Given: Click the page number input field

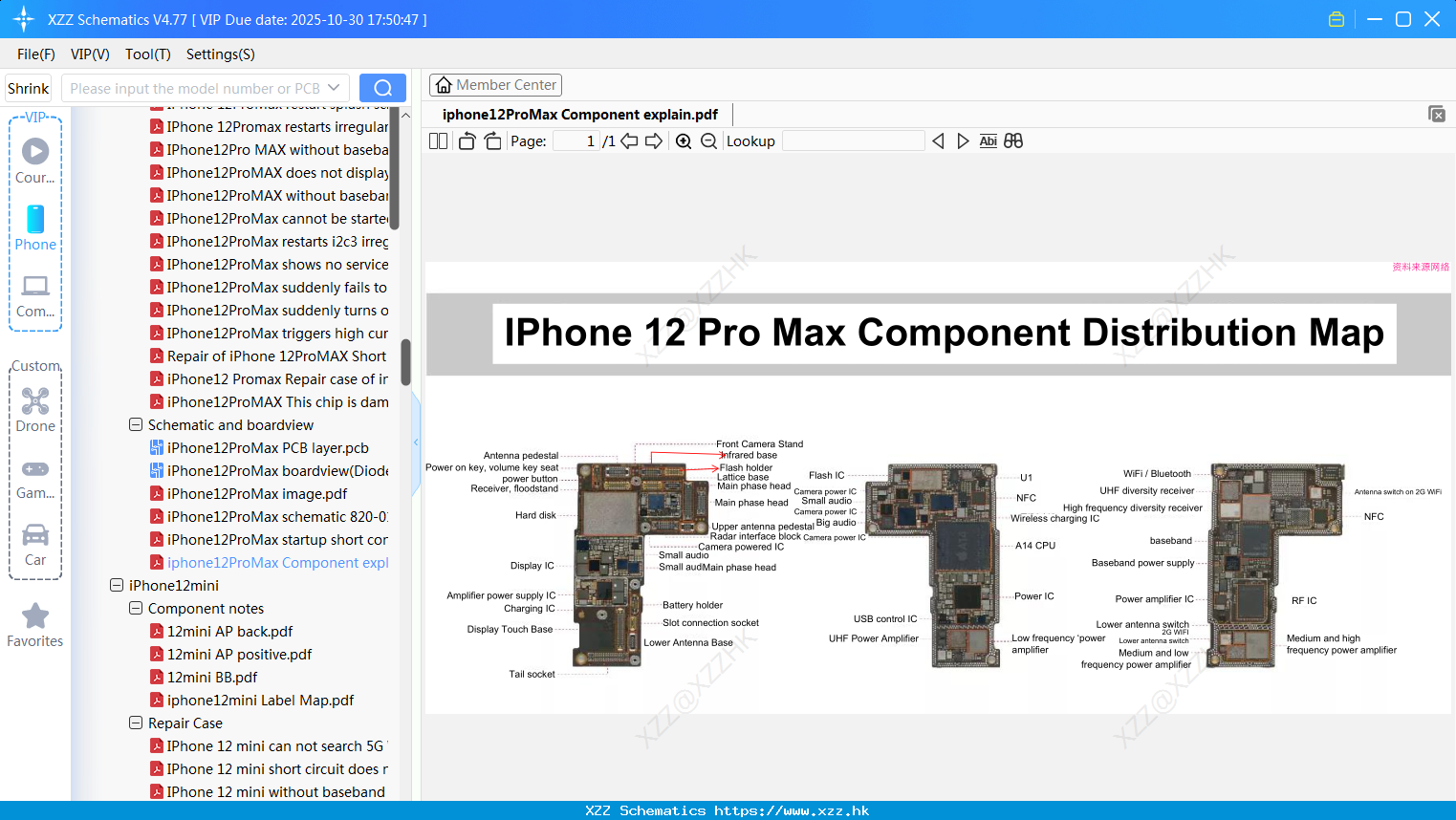Looking at the screenshot, I should point(577,141).
